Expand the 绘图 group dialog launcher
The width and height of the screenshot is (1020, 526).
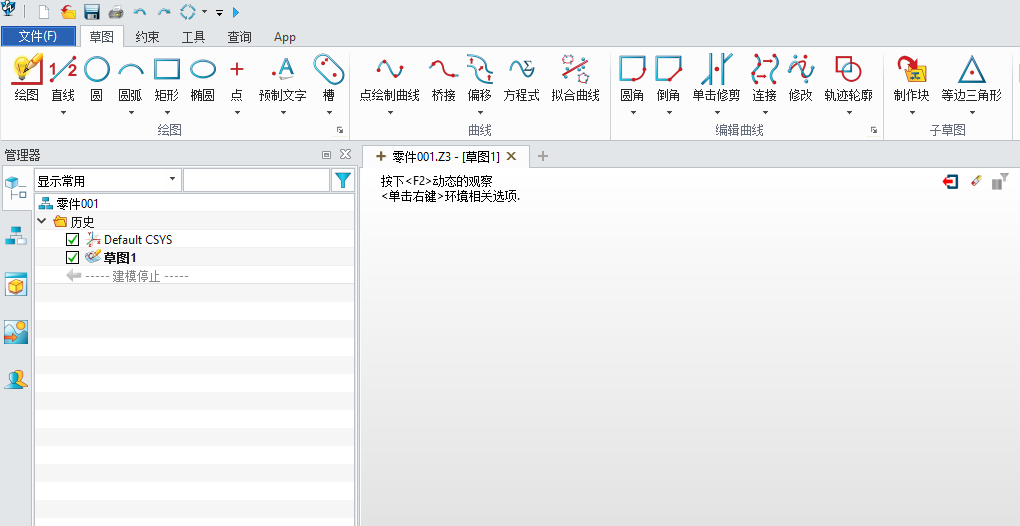pos(340,130)
